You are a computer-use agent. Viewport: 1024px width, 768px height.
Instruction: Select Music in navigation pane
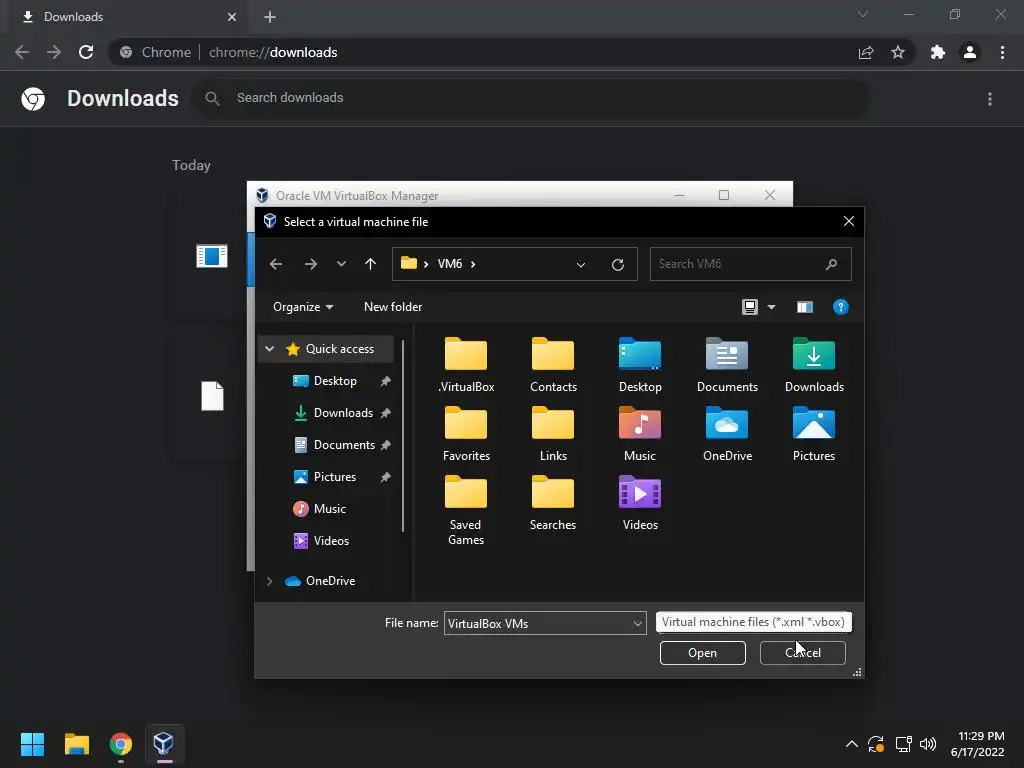[x=329, y=509]
